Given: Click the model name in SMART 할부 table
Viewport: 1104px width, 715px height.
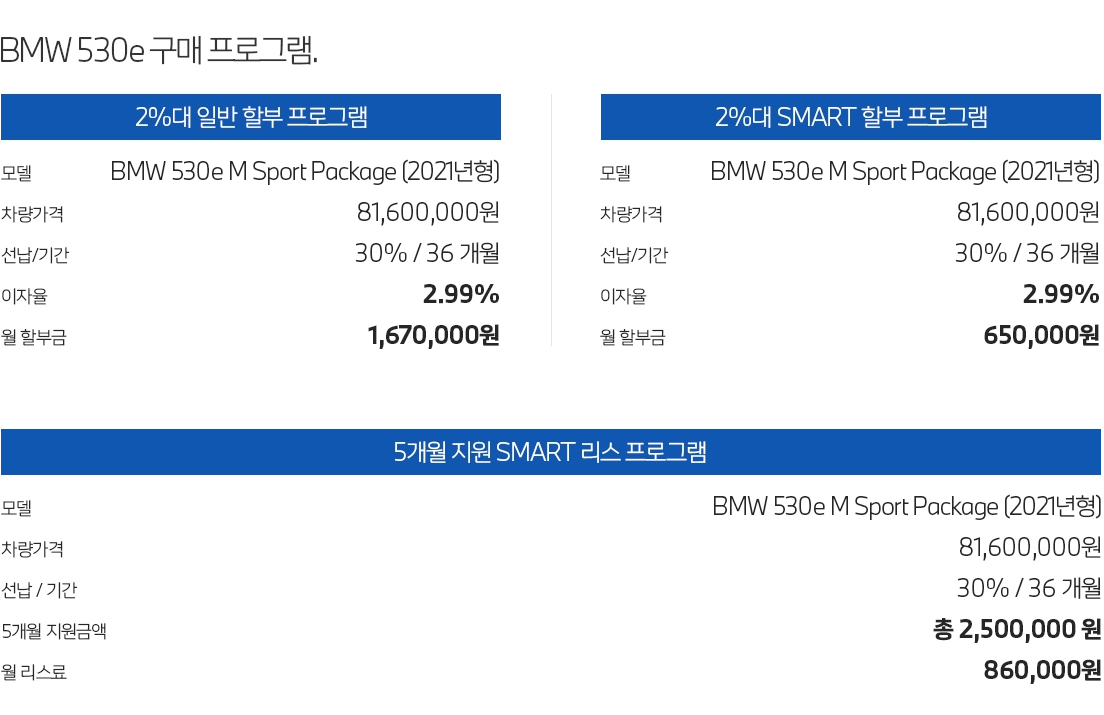Looking at the screenshot, I should [905, 172].
